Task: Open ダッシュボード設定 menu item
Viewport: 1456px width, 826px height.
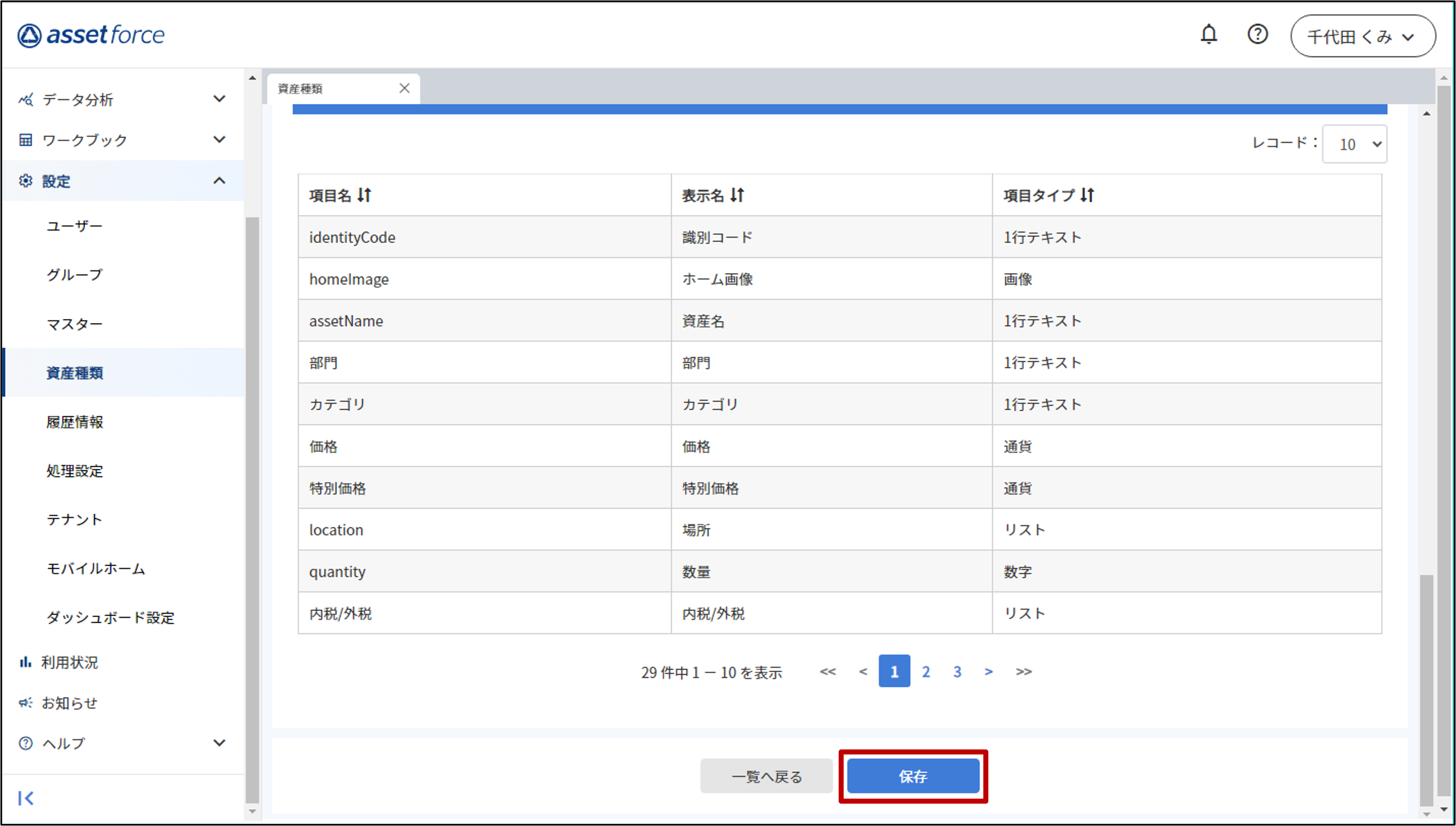Action: [x=110, y=617]
